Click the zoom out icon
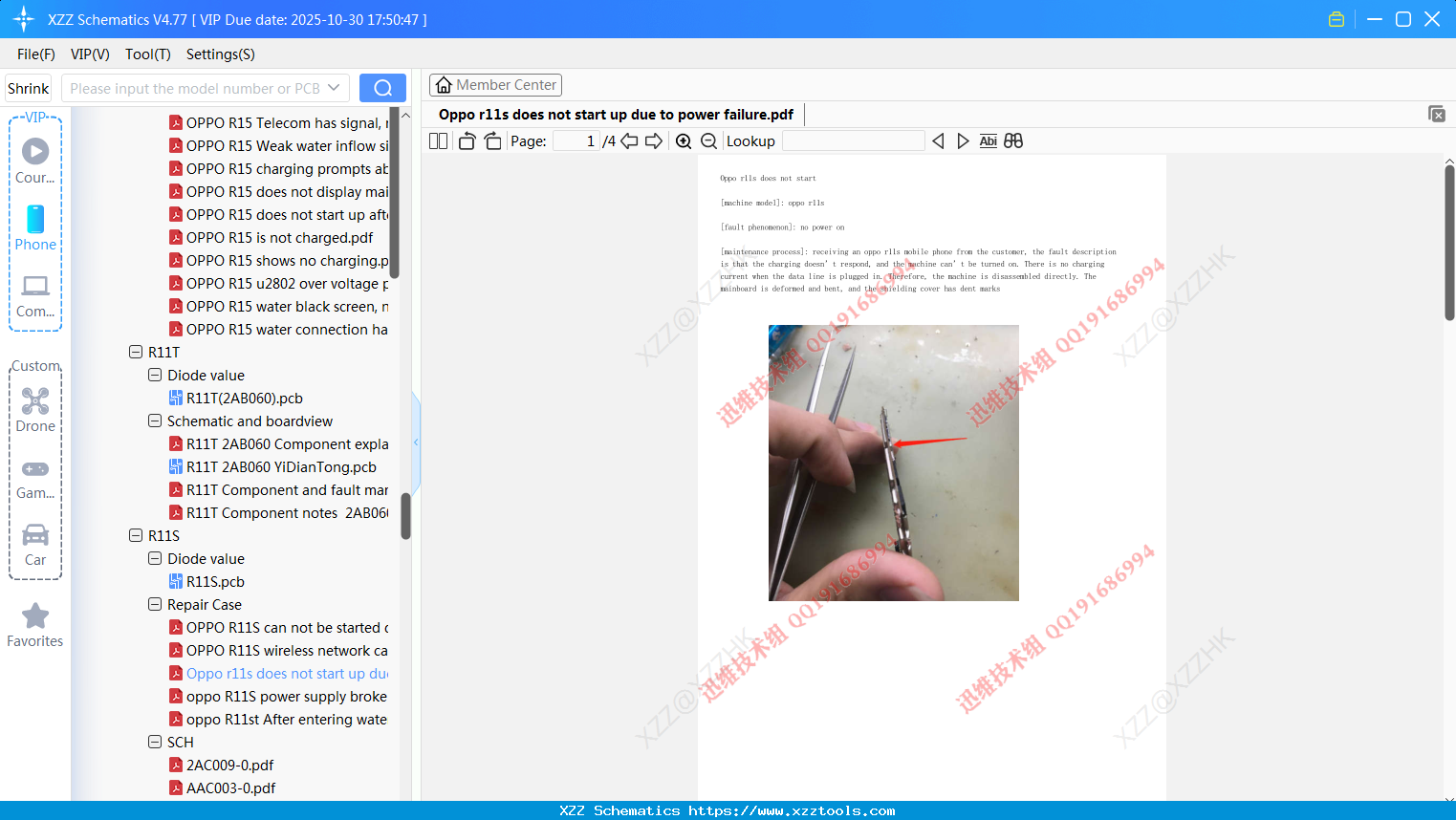 pyautogui.click(x=708, y=140)
